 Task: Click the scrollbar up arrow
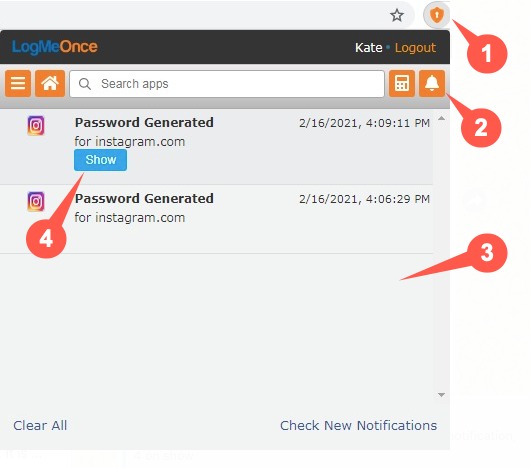[x=441, y=118]
